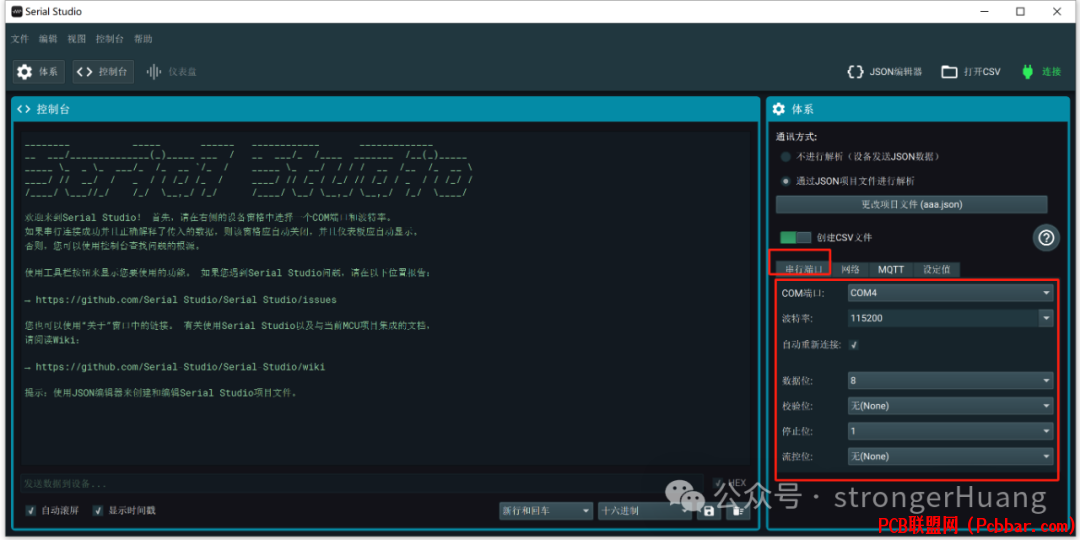
Task: Click Serial Studio app icon in title bar
Action: (x=17, y=12)
